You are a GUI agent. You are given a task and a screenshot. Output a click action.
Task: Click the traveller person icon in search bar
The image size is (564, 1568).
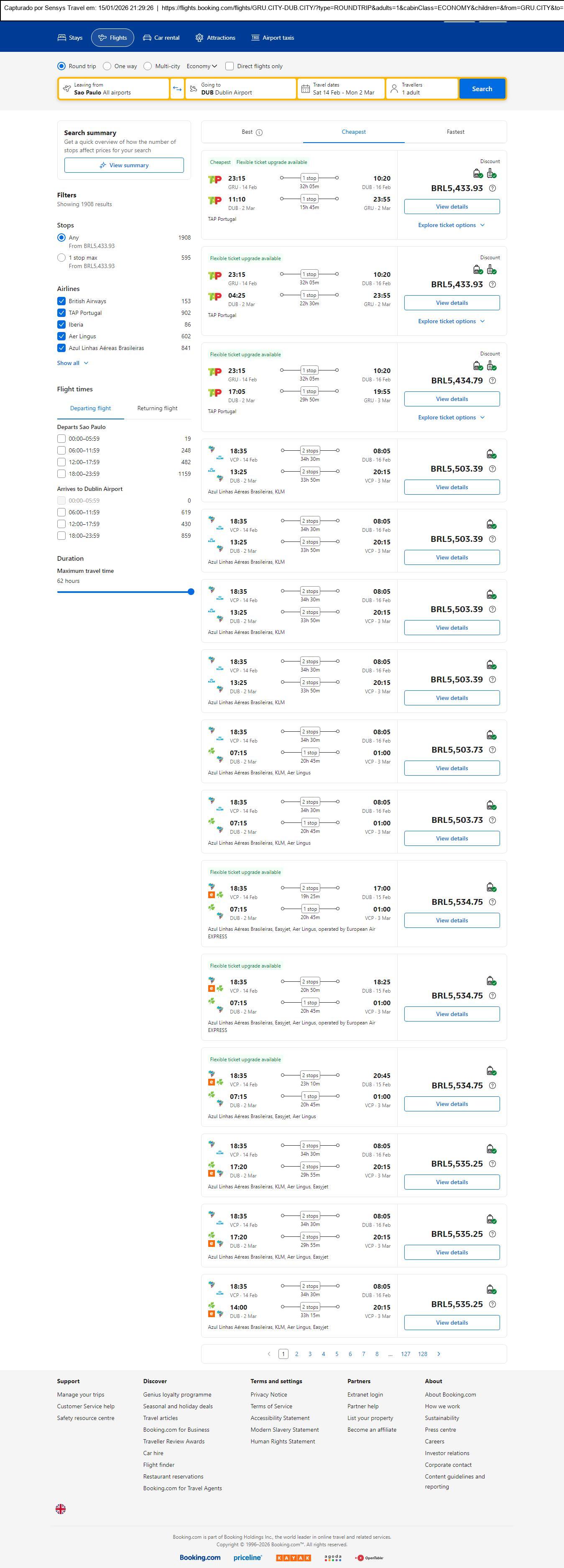(x=394, y=89)
